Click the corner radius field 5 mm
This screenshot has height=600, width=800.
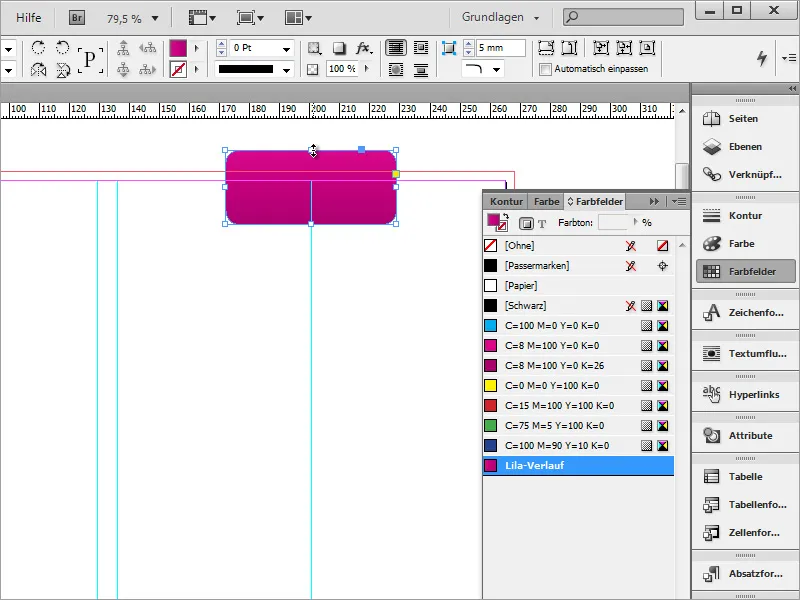(x=500, y=48)
